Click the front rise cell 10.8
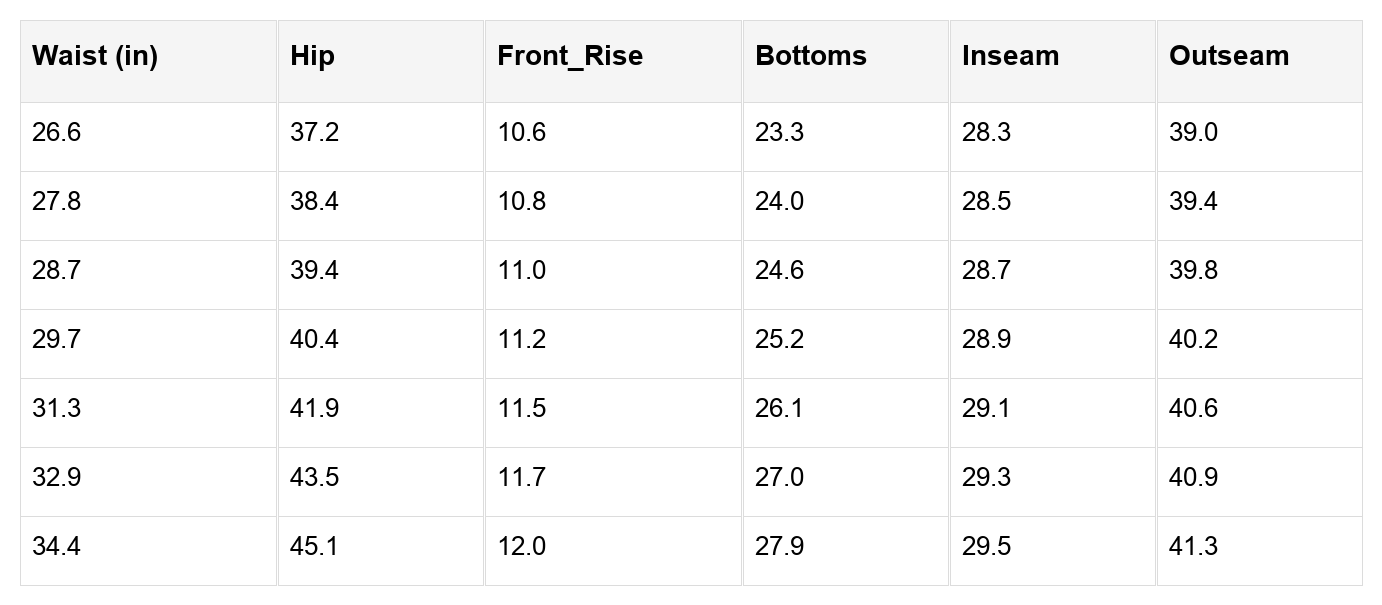Screen dimensions: 1382x605 pos(521,202)
